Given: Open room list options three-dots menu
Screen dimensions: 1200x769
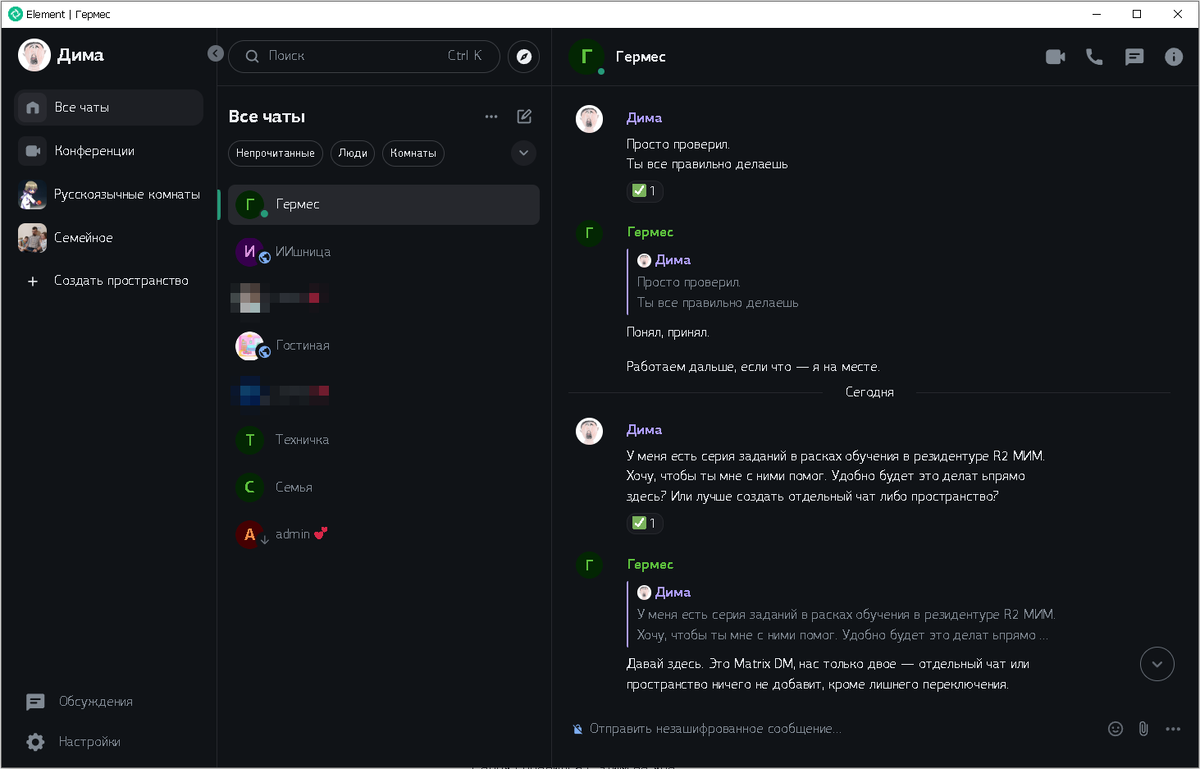Looking at the screenshot, I should coord(491,117).
